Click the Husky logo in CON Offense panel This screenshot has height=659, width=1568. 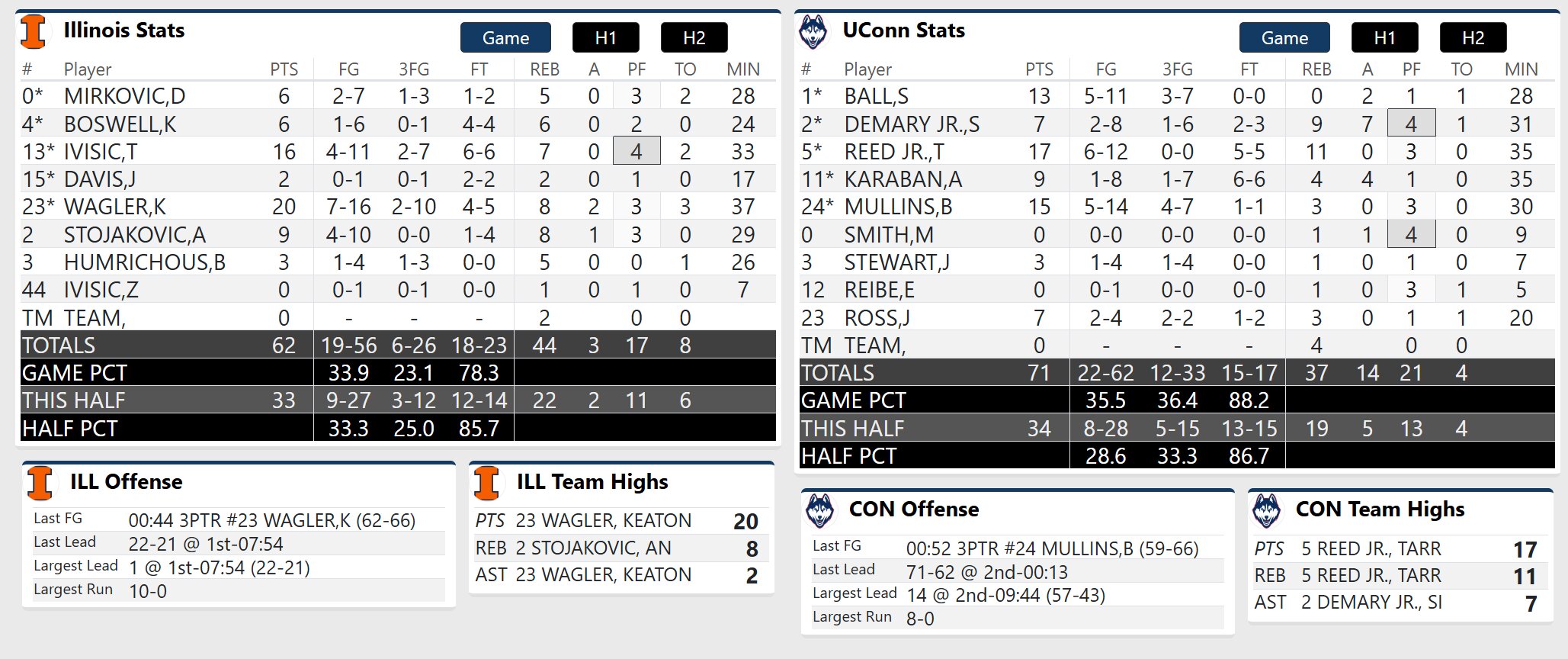click(x=820, y=510)
